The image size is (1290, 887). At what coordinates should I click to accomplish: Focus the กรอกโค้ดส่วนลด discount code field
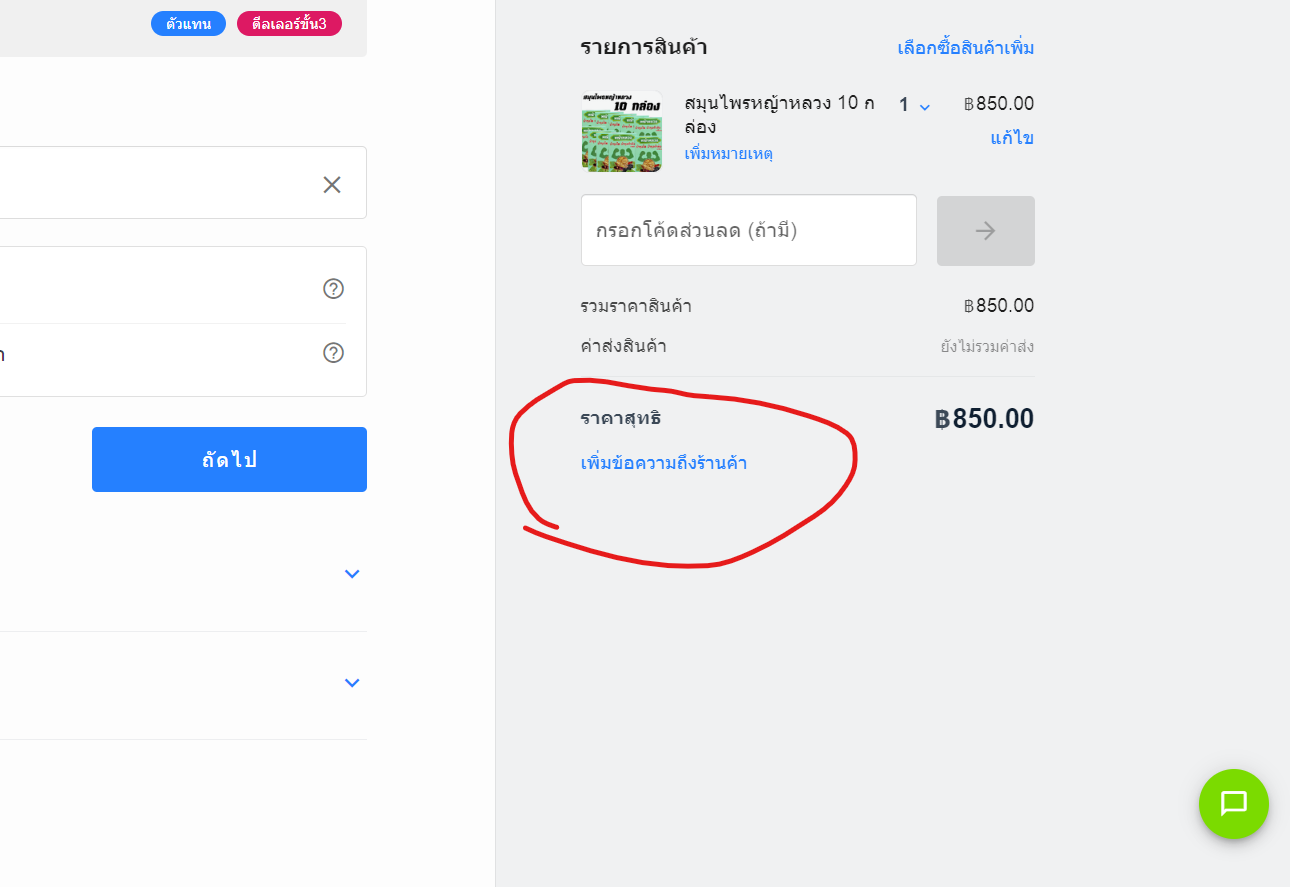tap(749, 230)
